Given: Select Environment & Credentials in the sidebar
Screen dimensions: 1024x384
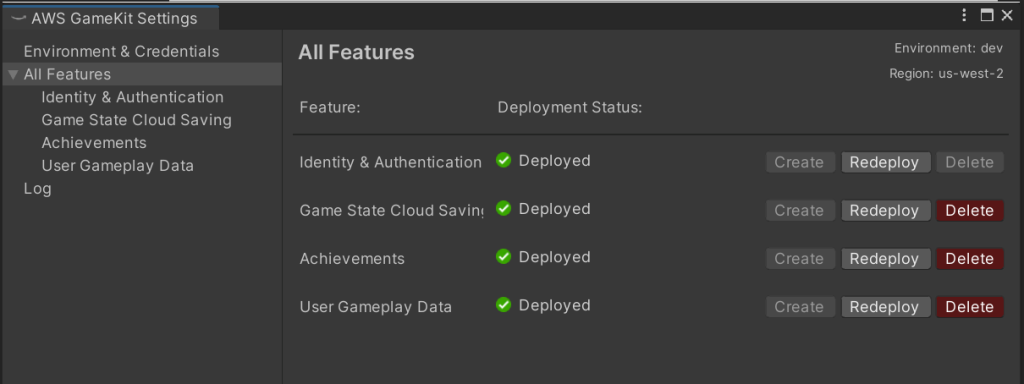Looking at the screenshot, I should (121, 52).
